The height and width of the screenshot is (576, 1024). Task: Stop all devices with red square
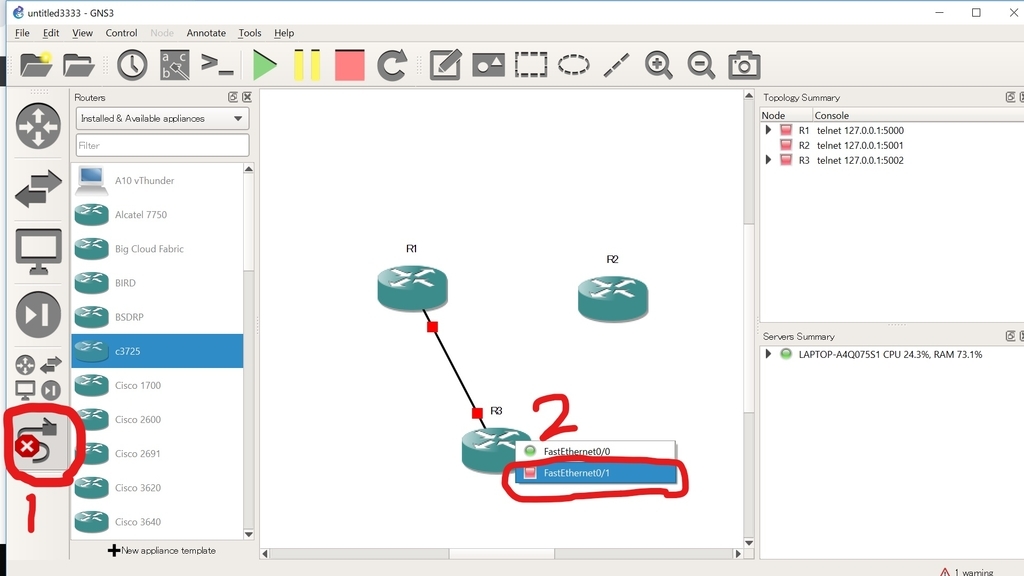point(349,65)
